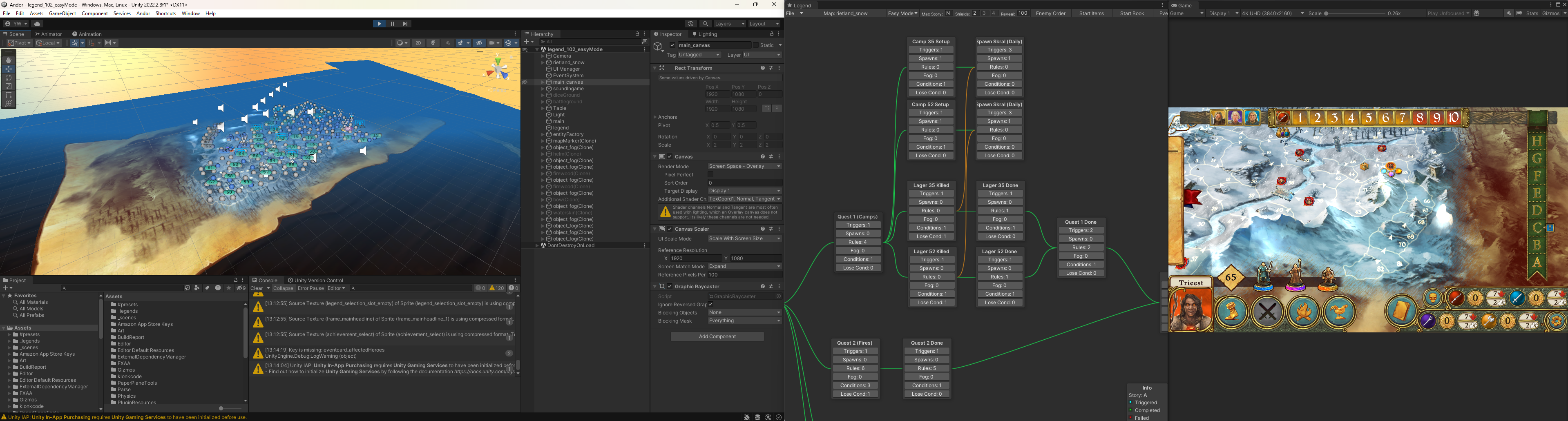1568x421 pixels.
Task: Toggle scene visibility hidden-eye icon
Action: [479, 43]
